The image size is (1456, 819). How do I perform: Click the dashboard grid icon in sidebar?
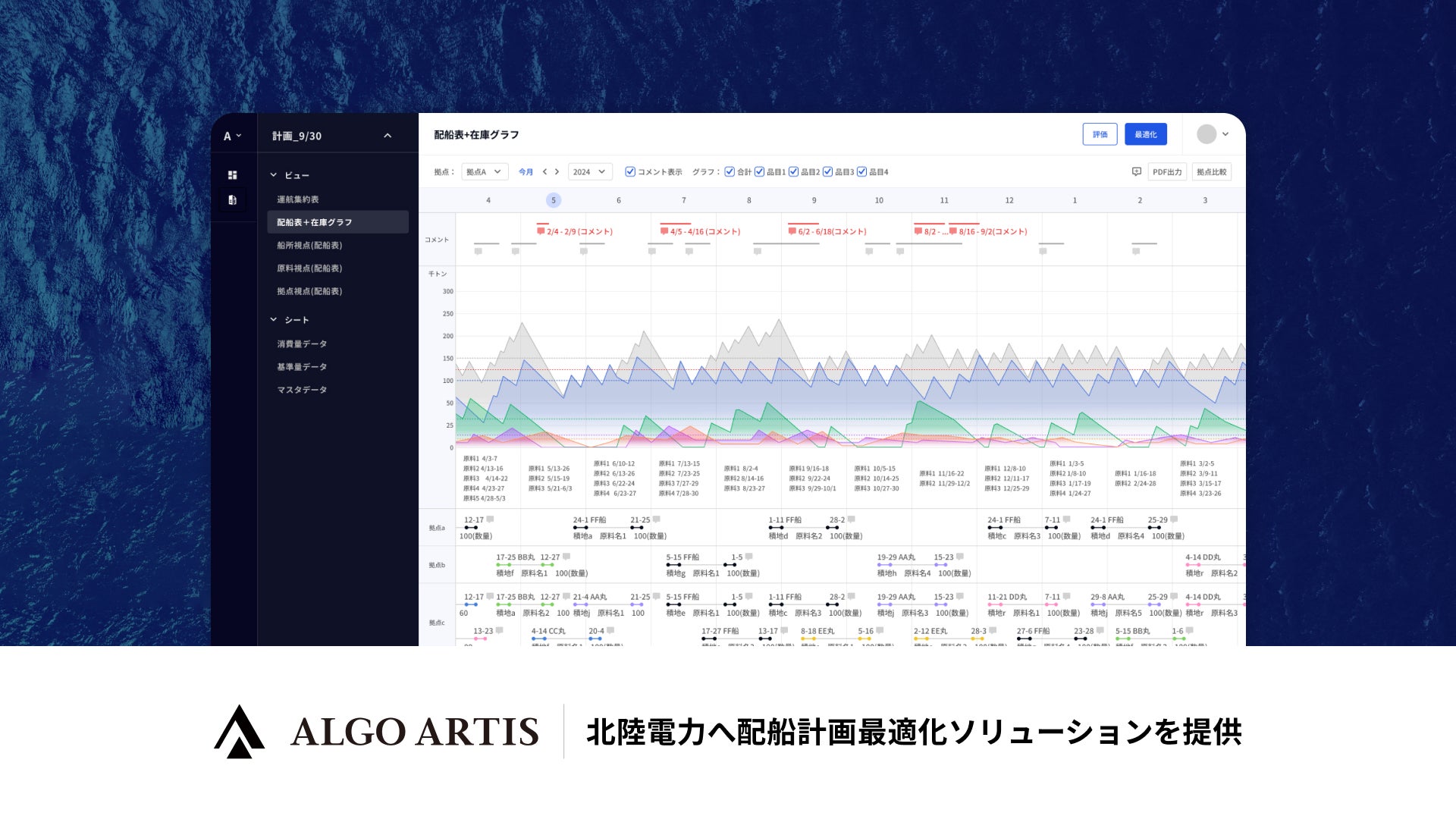233,175
